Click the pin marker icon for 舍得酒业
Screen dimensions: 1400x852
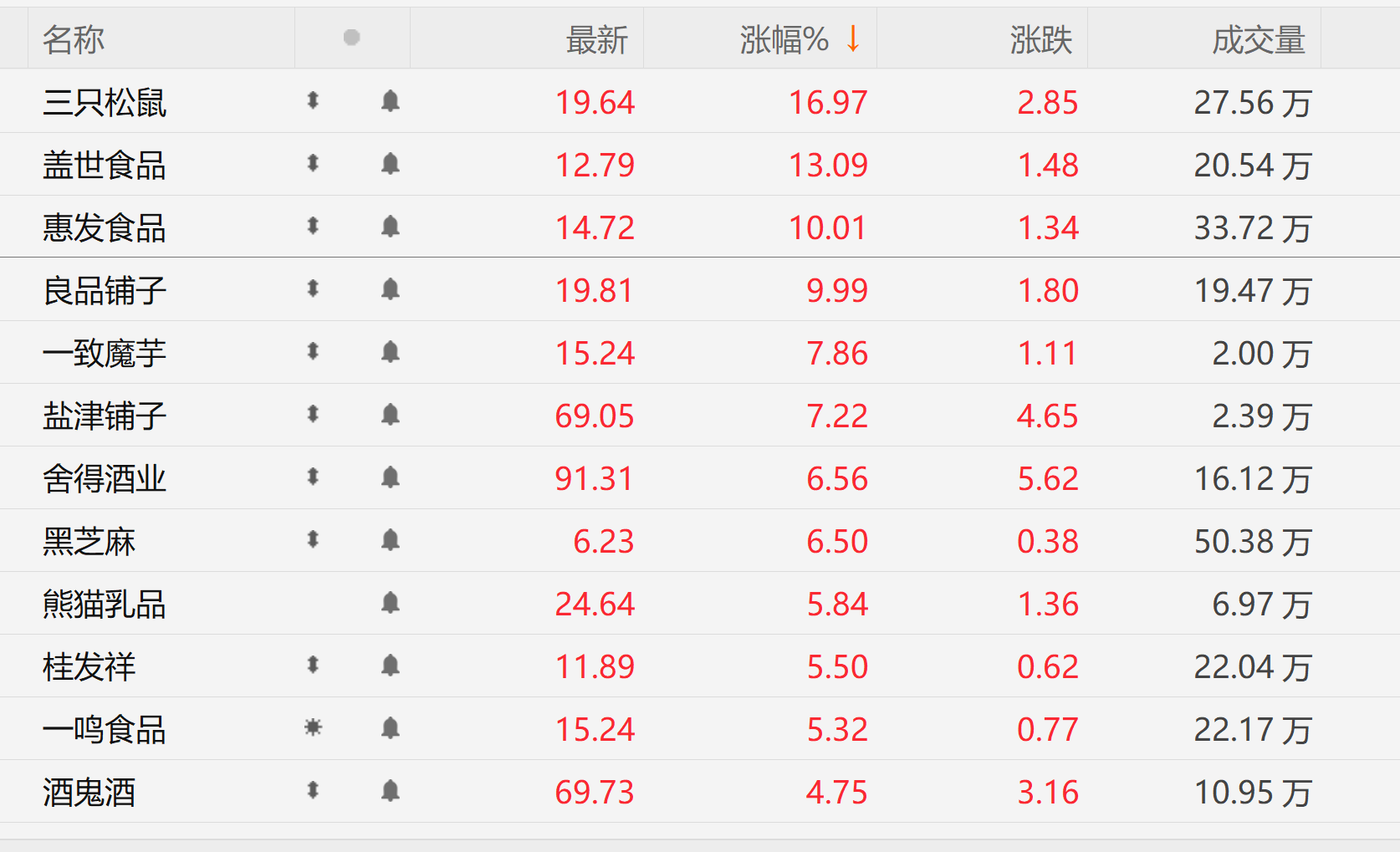(x=313, y=477)
